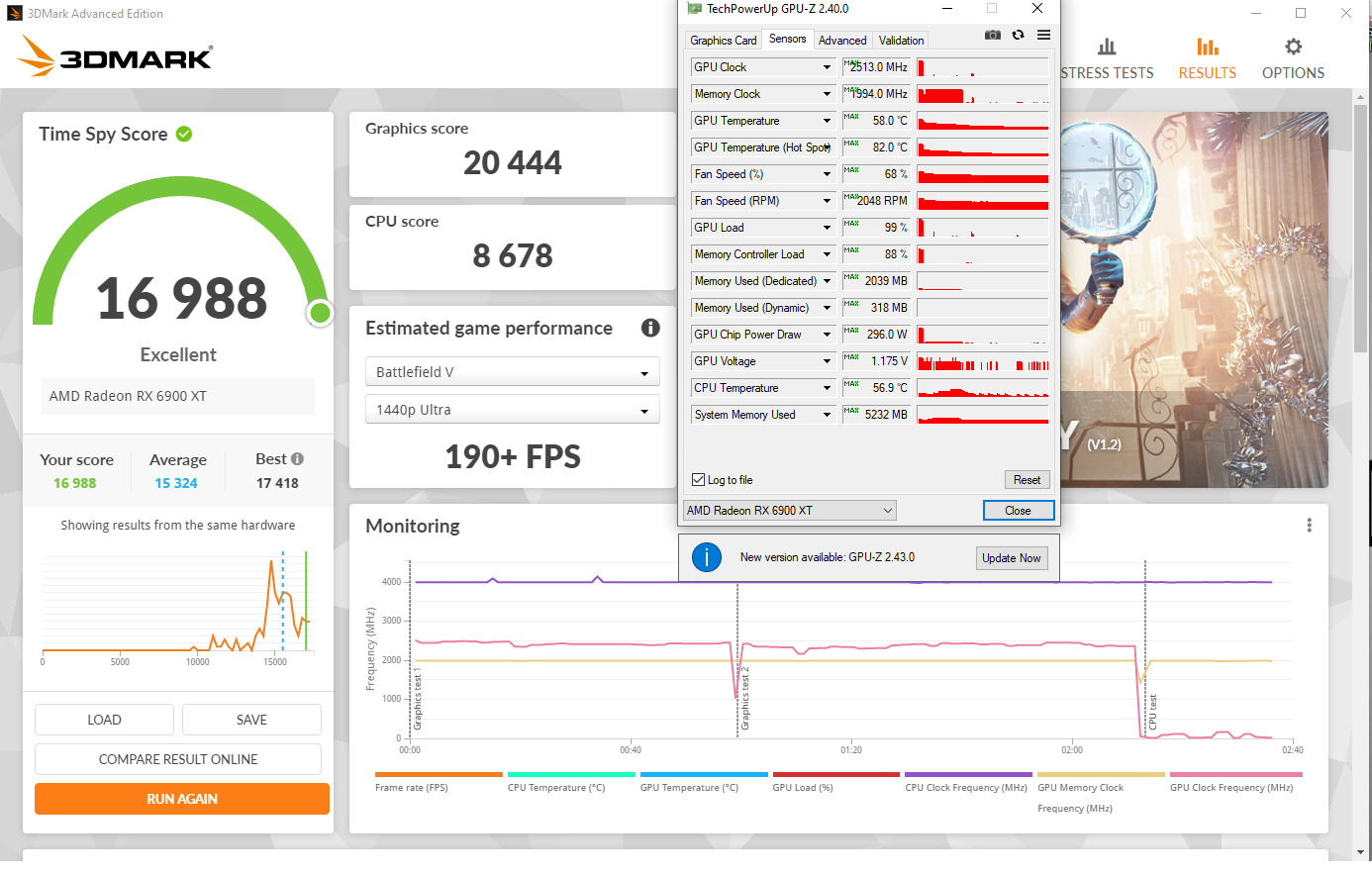Click the info icon next to Estimated game performance
Viewport: 1372px width, 876px height.
[650, 328]
